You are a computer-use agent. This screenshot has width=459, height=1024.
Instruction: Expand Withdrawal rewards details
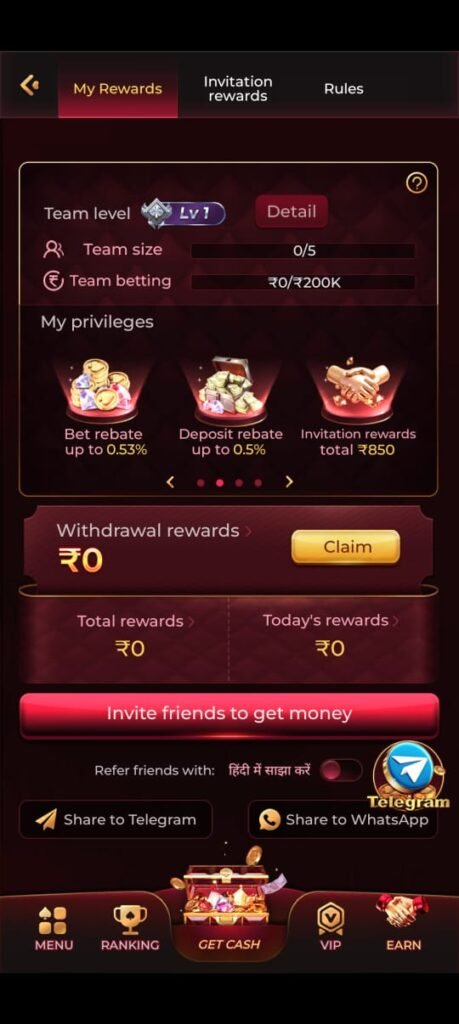click(154, 530)
